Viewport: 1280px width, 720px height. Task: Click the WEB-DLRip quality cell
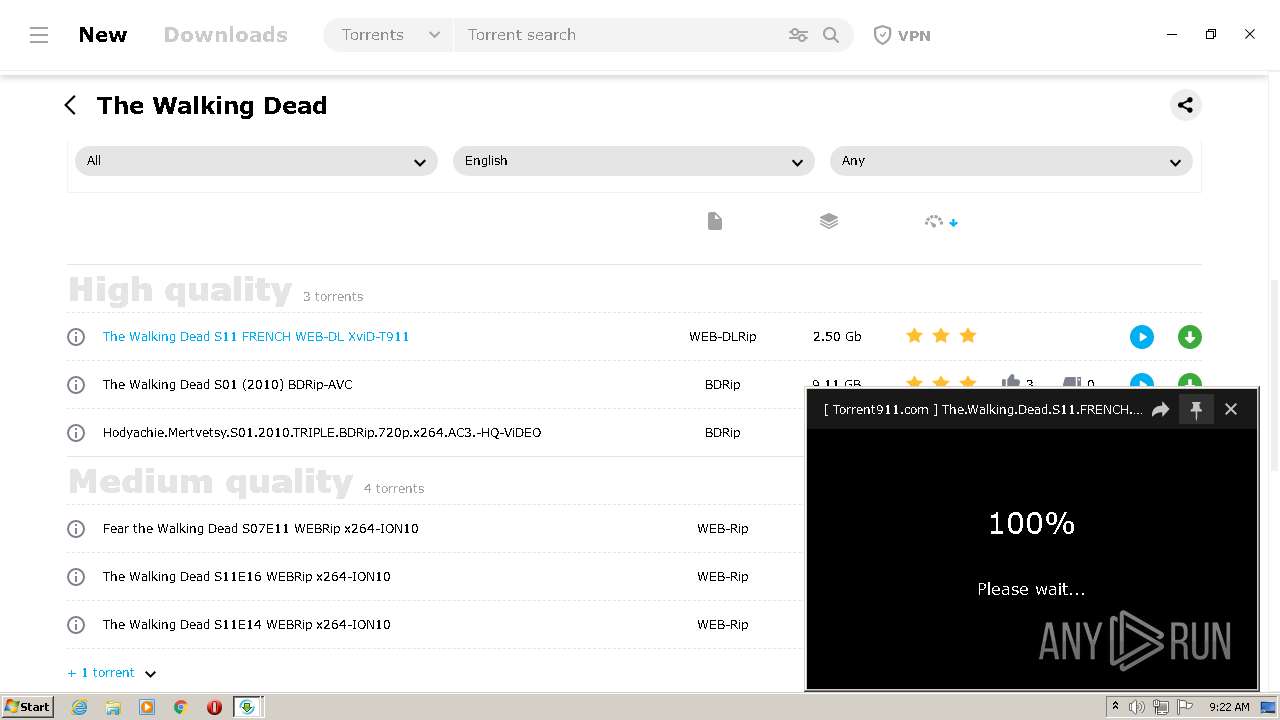point(722,337)
